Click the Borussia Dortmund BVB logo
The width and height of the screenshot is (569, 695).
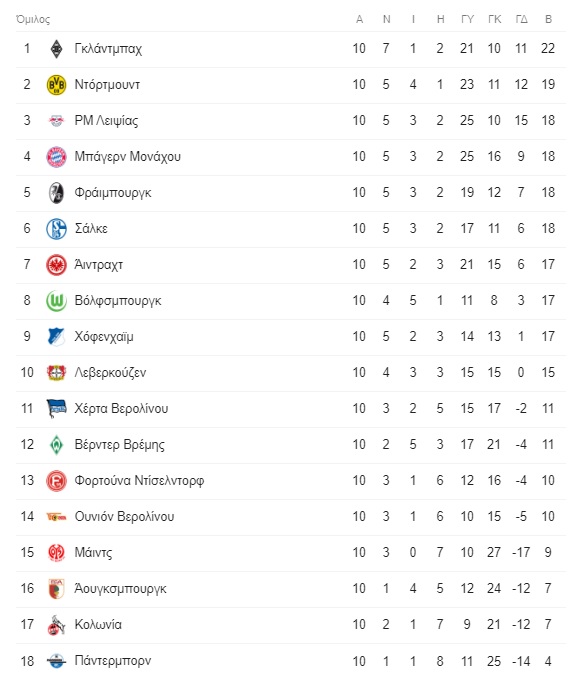coord(56,85)
